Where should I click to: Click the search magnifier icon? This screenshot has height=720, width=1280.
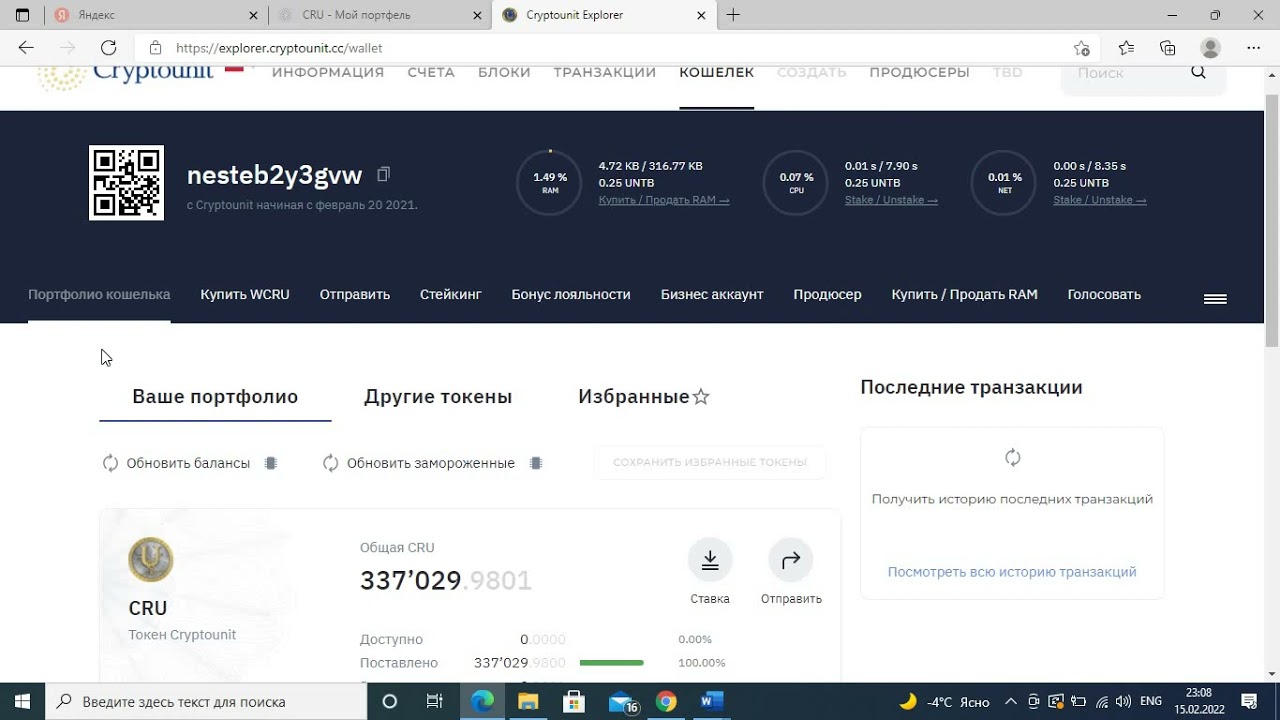click(x=1198, y=72)
